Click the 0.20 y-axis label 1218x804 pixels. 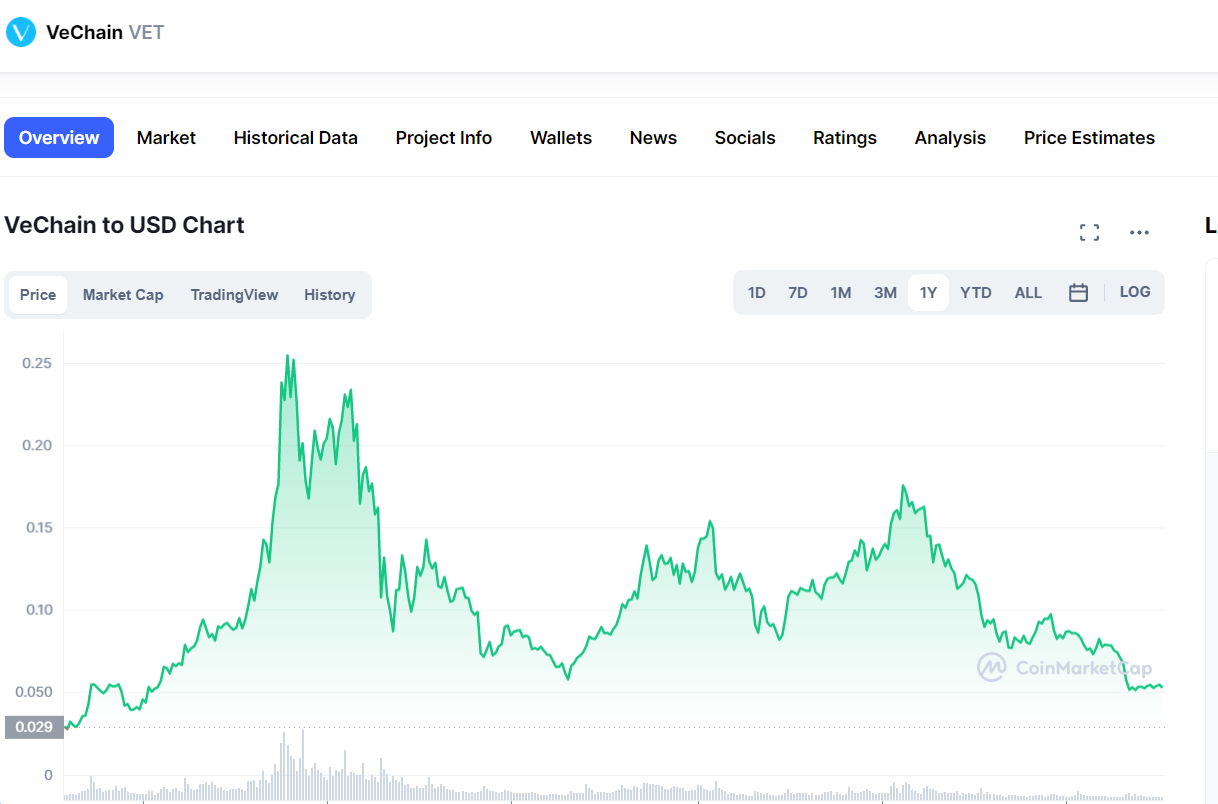coord(37,445)
